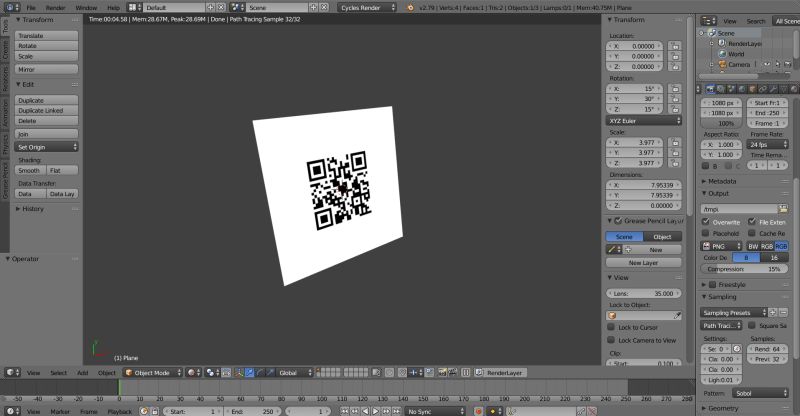Open the 3D viewport editor type selector
Screen dimensions: 800x416
click(13, 373)
